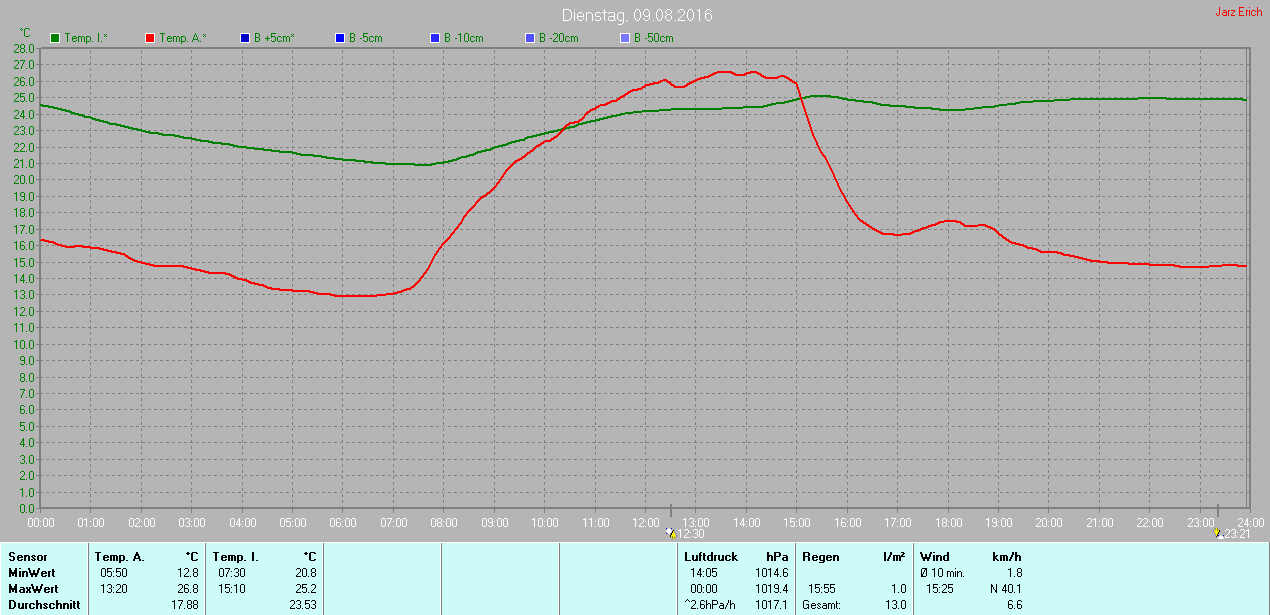Click the moonset icon at 23:21

pyautogui.click(x=1217, y=534)
